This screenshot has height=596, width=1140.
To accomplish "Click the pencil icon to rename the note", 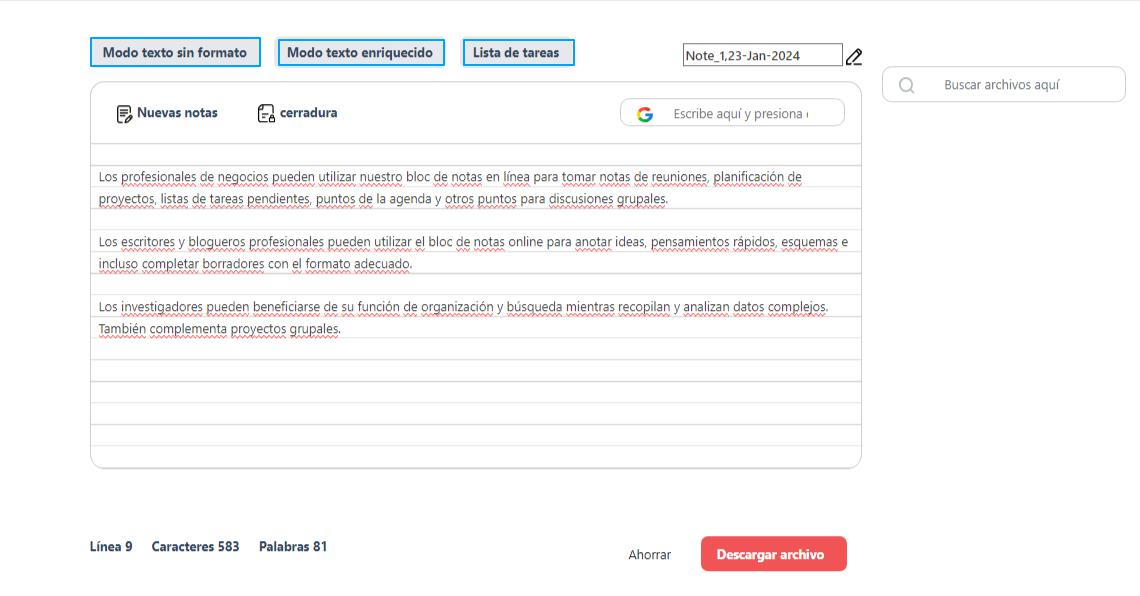I will pyautogui.click(x=854, y=57).
